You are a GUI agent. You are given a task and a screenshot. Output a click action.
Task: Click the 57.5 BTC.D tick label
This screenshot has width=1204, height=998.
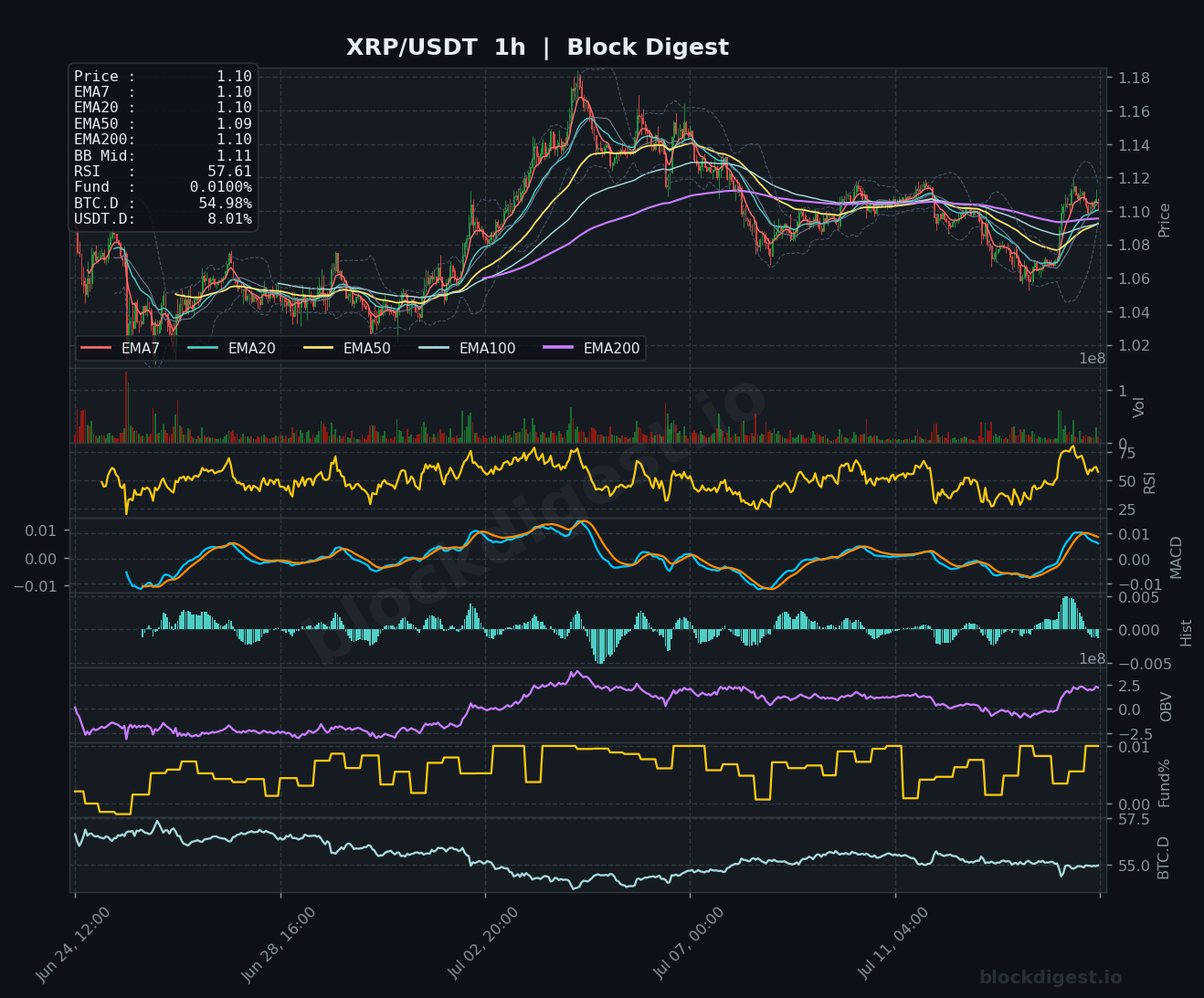tap(1134, 820)
